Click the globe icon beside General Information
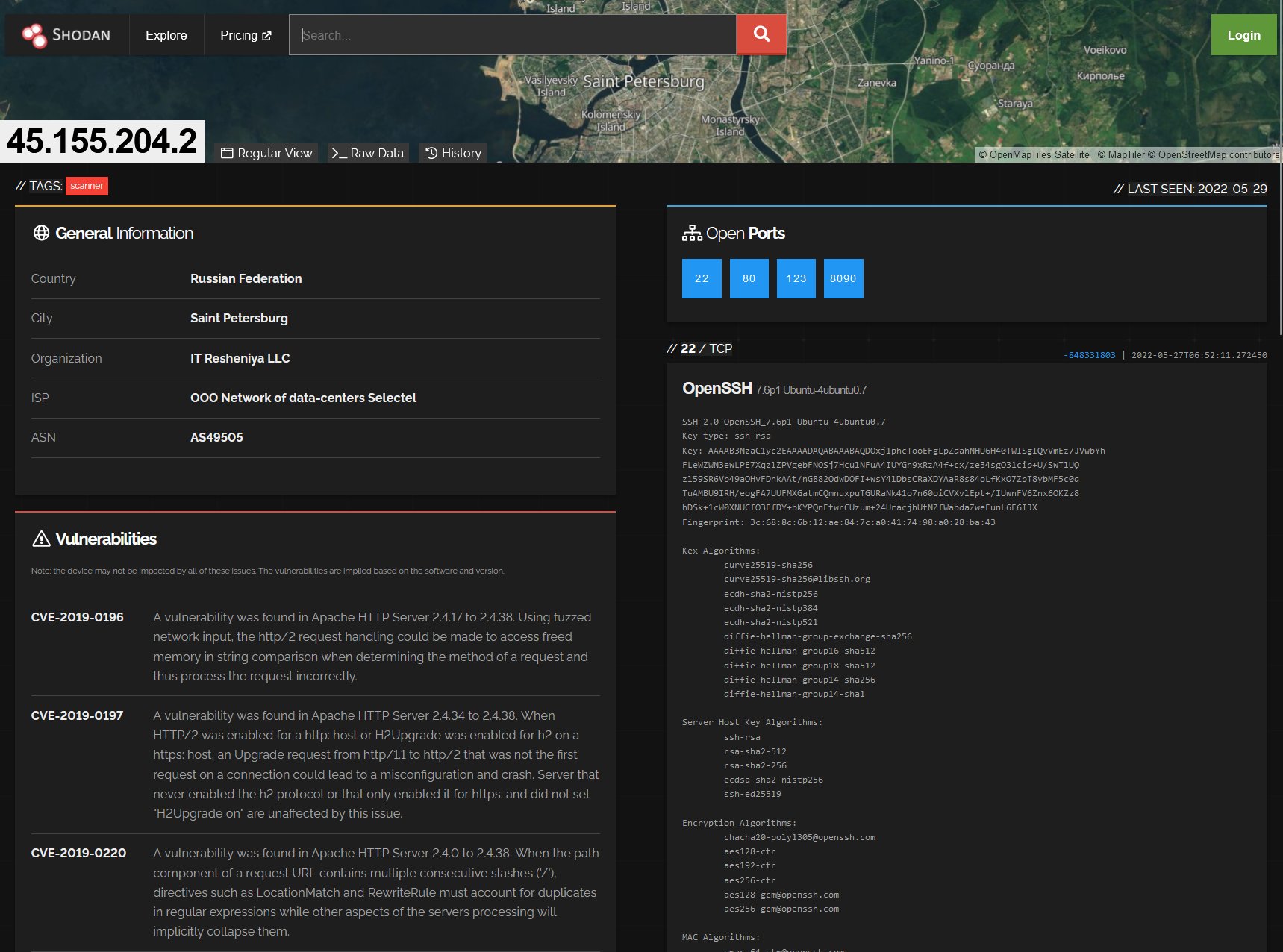This screenshot has width=1283, height=952. [41, 233]
